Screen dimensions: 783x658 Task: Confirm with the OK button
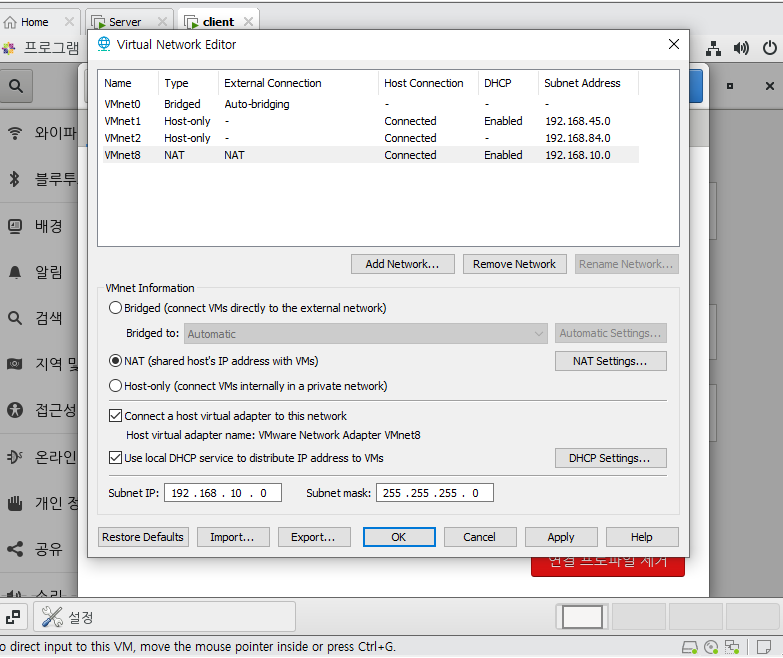pos(399,537)
